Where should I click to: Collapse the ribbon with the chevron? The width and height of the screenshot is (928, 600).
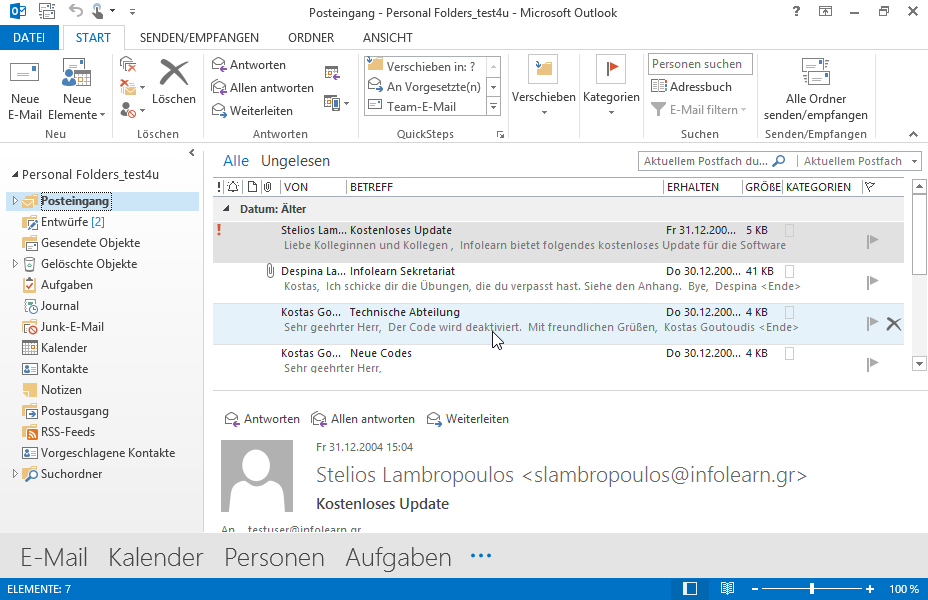(x=913, y=134)
